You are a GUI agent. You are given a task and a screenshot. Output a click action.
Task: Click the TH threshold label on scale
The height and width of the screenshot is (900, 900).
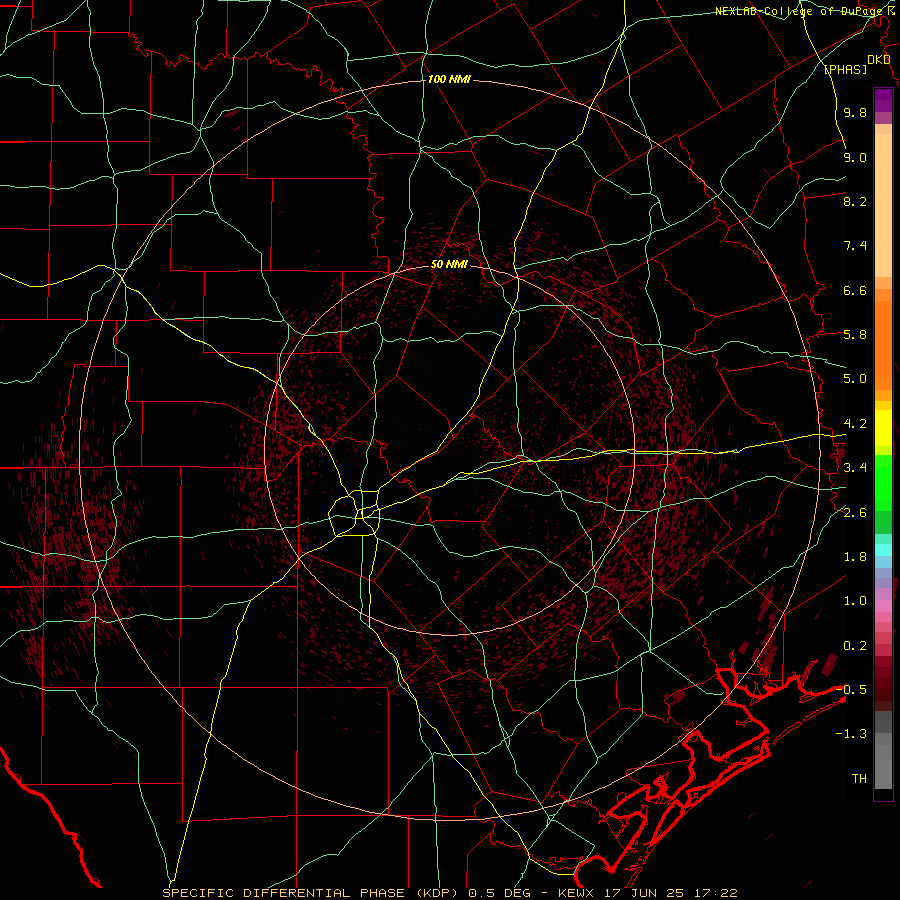[x=859, y=779]
